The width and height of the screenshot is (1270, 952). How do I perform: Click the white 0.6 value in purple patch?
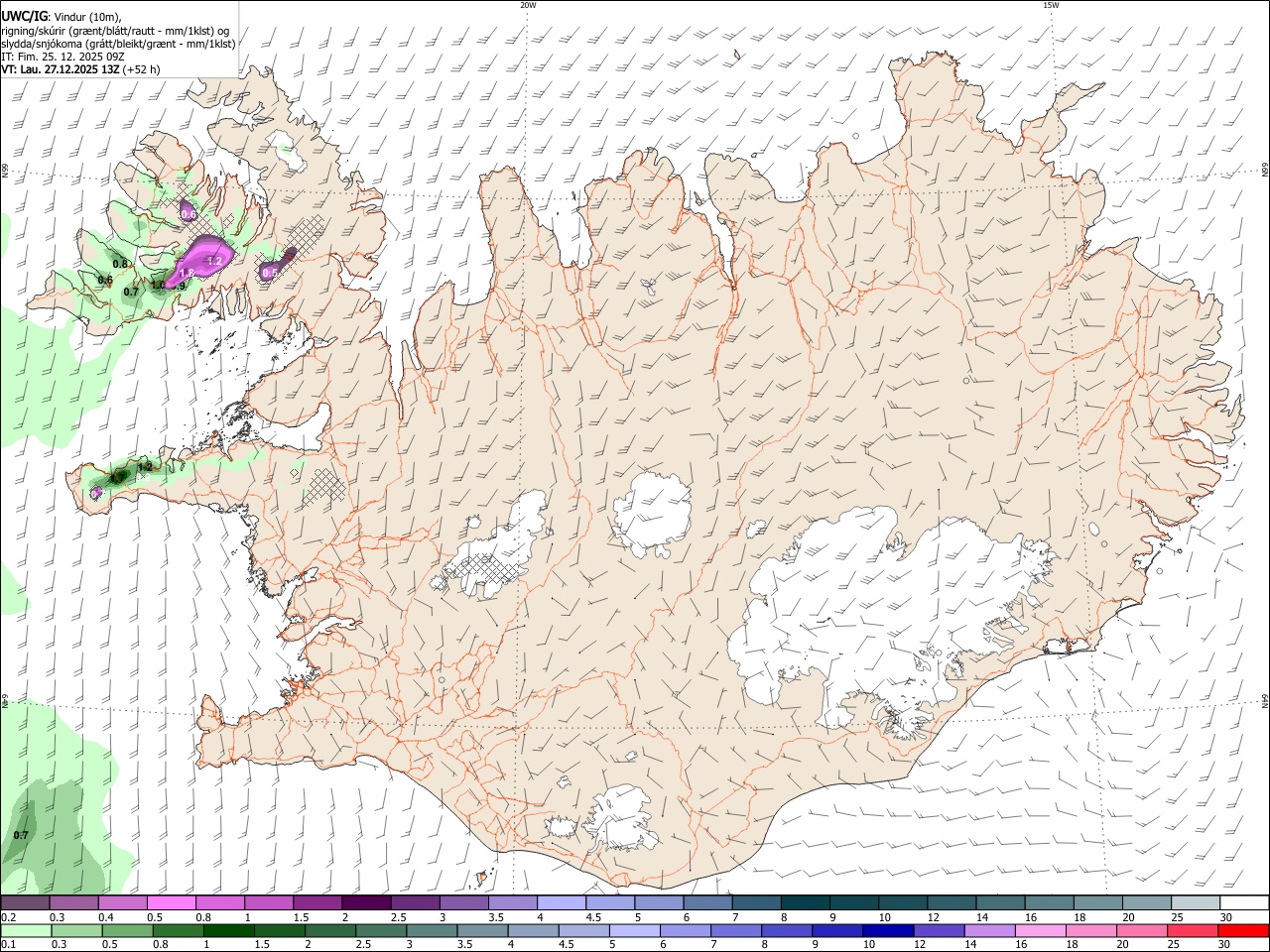[x=189, y=214]
